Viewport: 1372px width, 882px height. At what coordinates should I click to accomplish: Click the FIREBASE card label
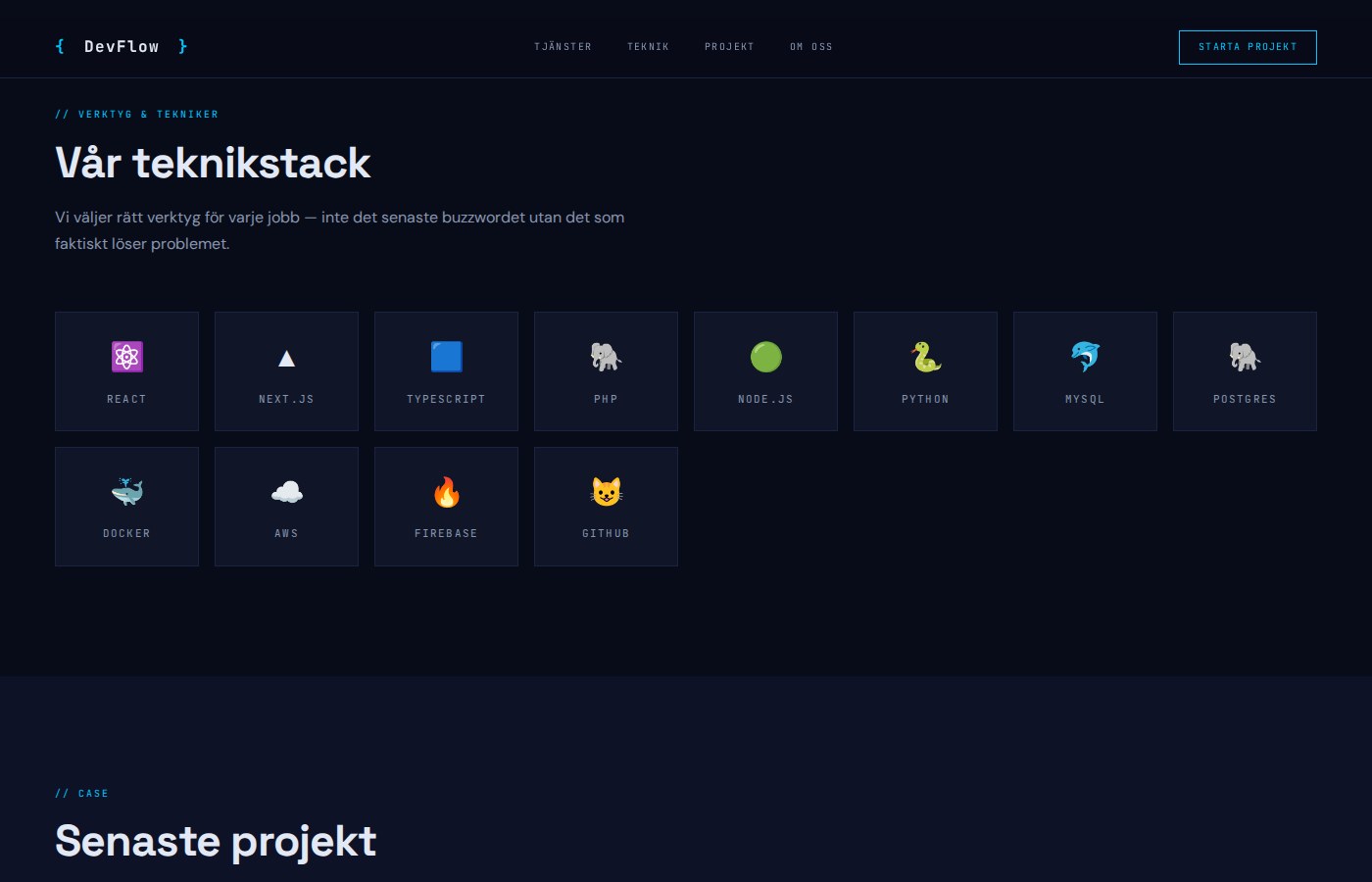[446, 533]
